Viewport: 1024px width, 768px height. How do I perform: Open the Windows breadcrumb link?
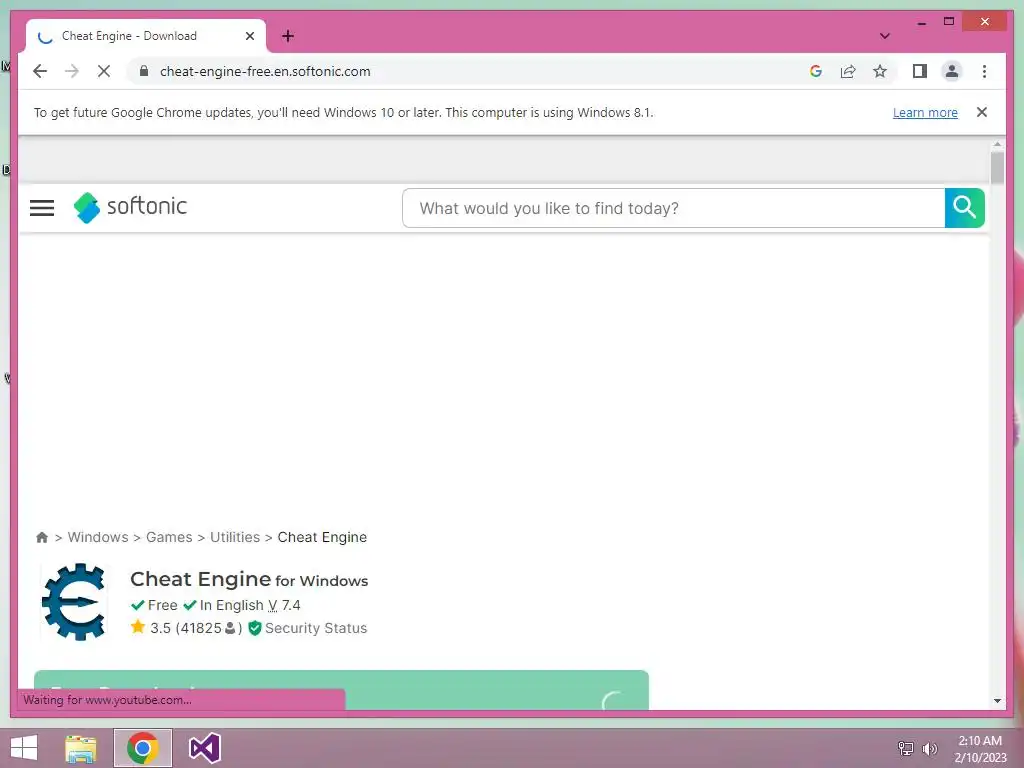[98, 537]
